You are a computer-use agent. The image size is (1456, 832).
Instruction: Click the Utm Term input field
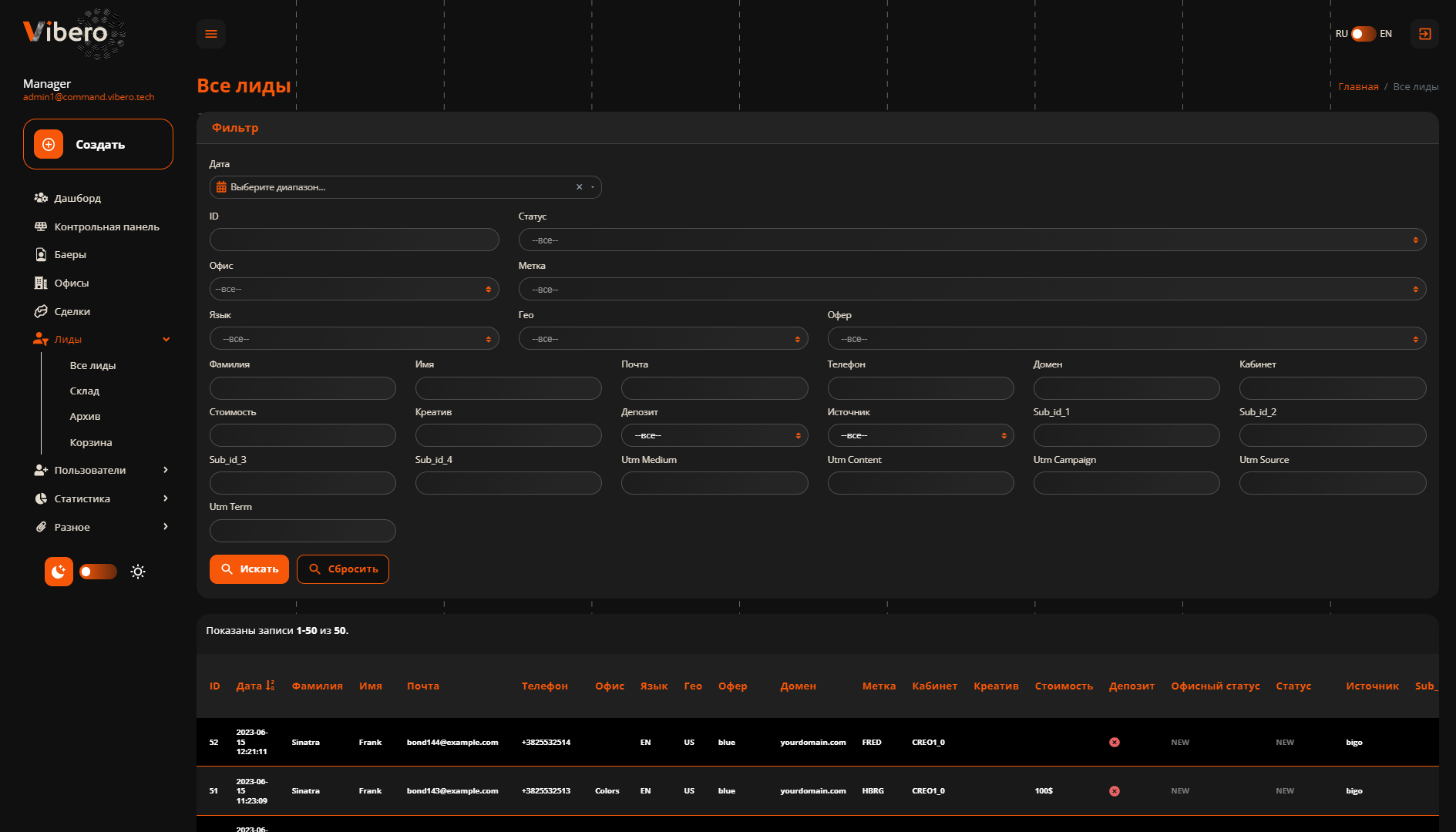(303, 531)
